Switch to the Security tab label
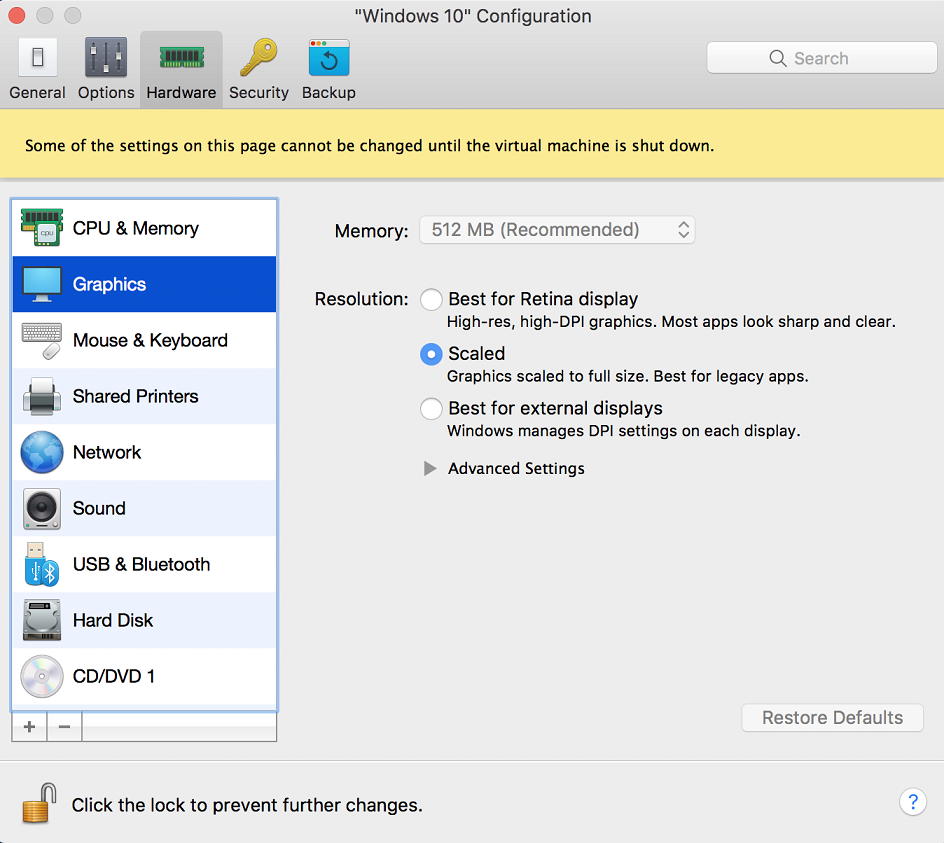This screenshot has height=843, width=944. click(259, 93)
